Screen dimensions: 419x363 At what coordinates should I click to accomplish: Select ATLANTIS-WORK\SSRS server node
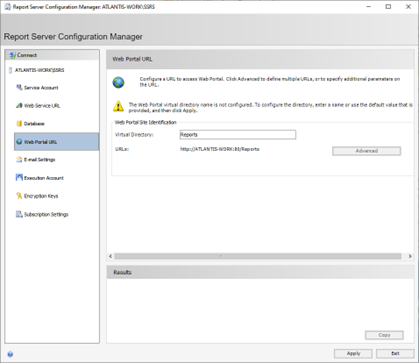pos(40,70)
